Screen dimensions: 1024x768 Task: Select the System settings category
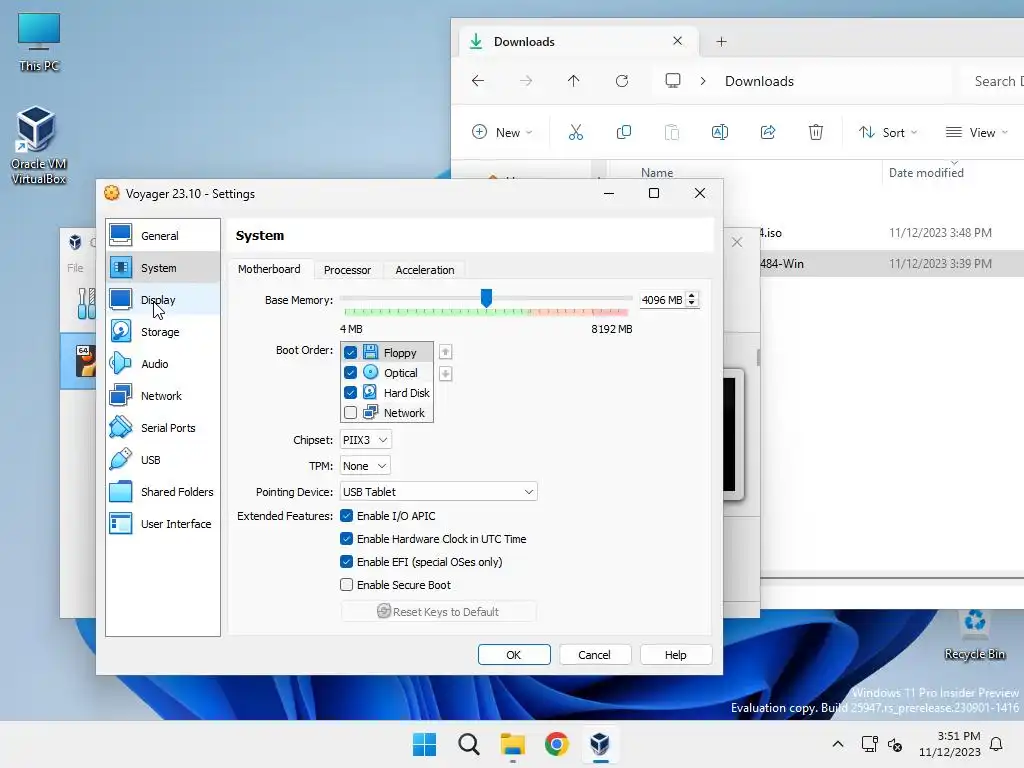(163, 268)
